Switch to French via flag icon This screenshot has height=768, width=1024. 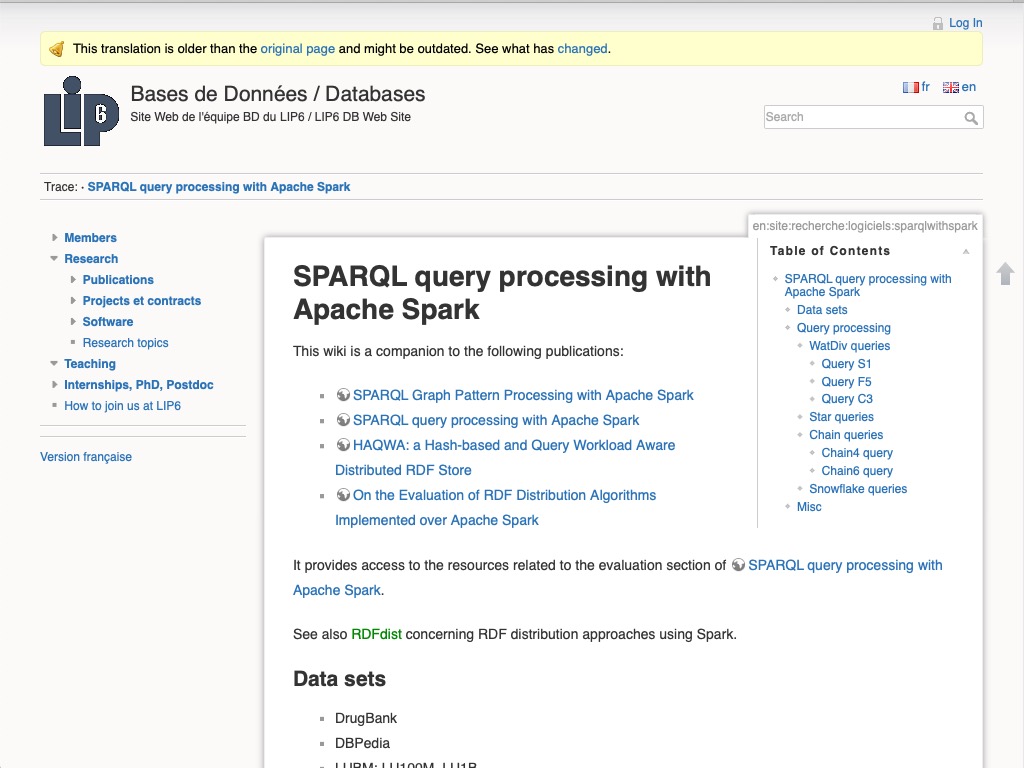[913, 86]
